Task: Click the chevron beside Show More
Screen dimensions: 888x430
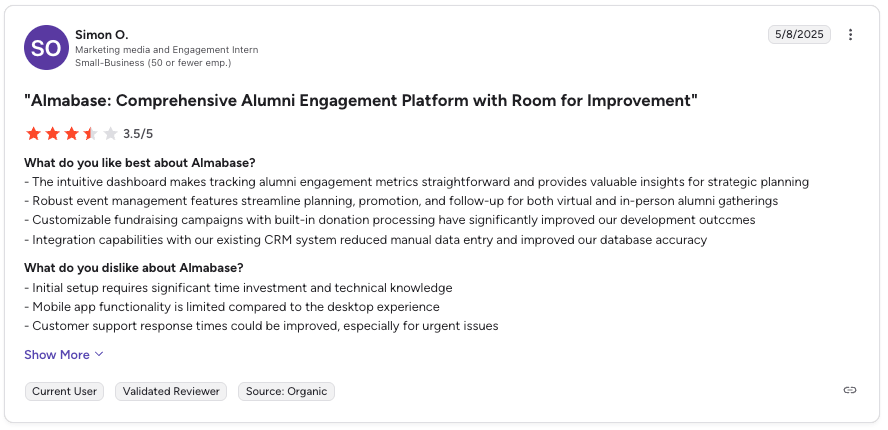Action: (99, 355)
